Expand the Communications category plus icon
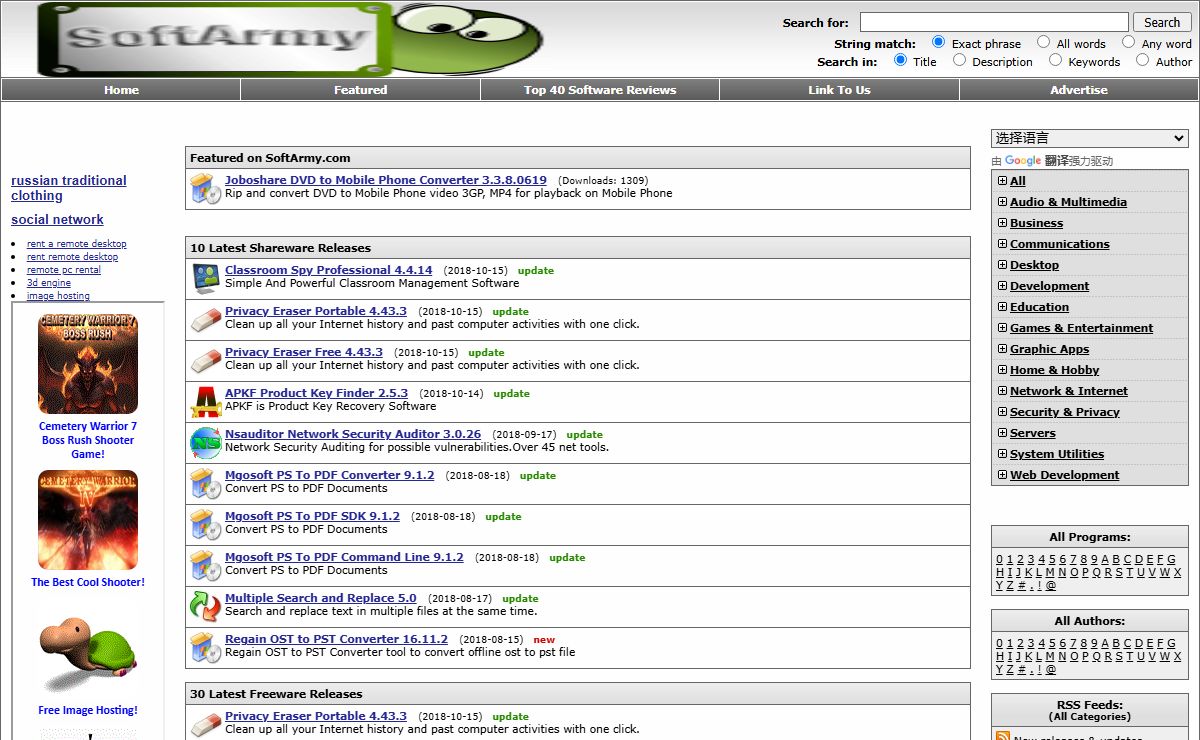This screenshot has width=1200, height=740. [x=1002, y=244]
